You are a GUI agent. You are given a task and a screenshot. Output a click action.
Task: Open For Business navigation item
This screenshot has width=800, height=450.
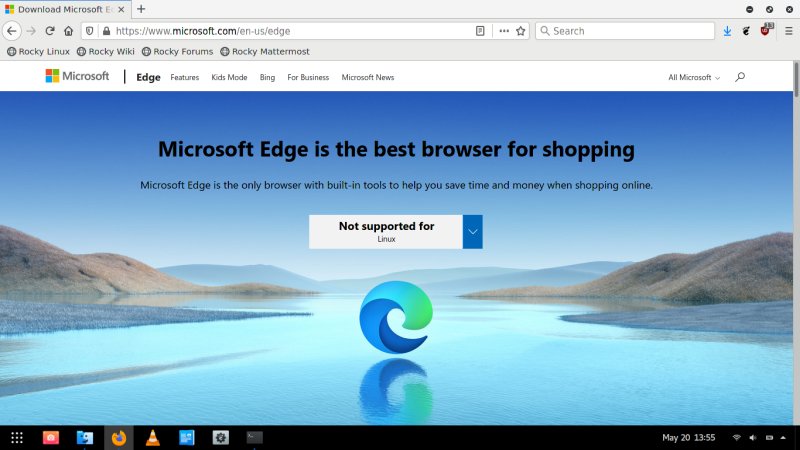tap(308, 78)
